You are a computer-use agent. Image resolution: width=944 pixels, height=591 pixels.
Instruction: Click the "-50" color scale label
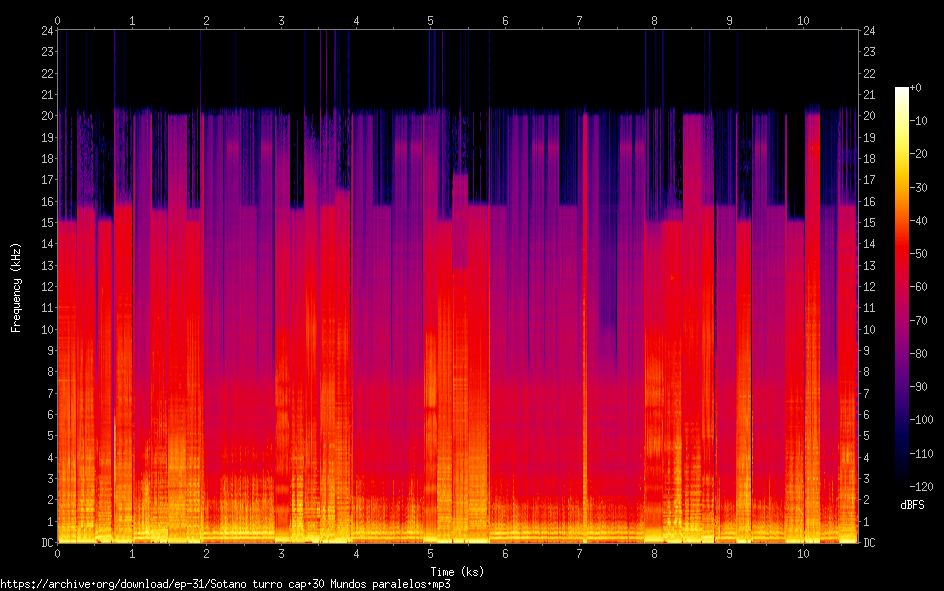tap(918, 254)
